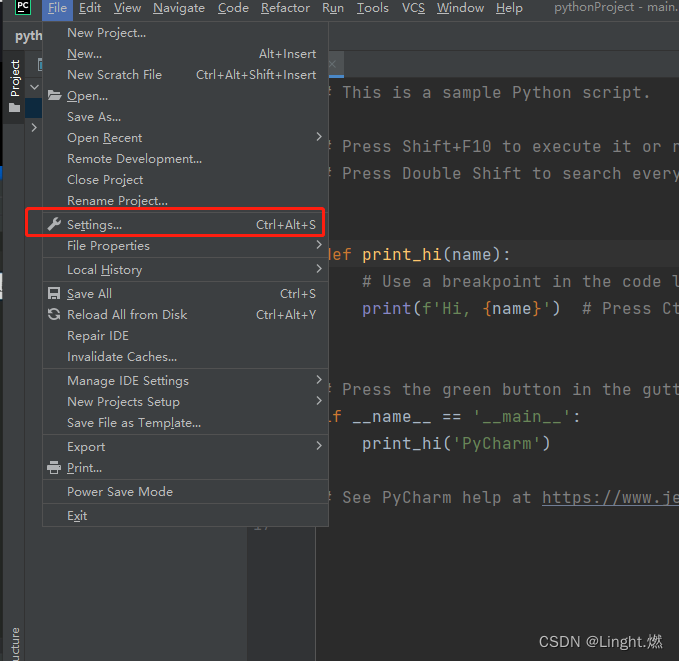Choose Exit from the File menu
The image size is (679, 661).
(185, 515)
